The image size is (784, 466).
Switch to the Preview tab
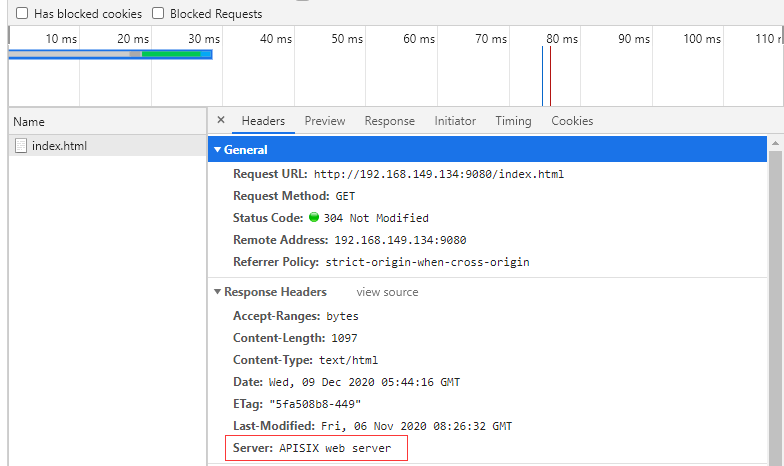[x=325, y=121]
